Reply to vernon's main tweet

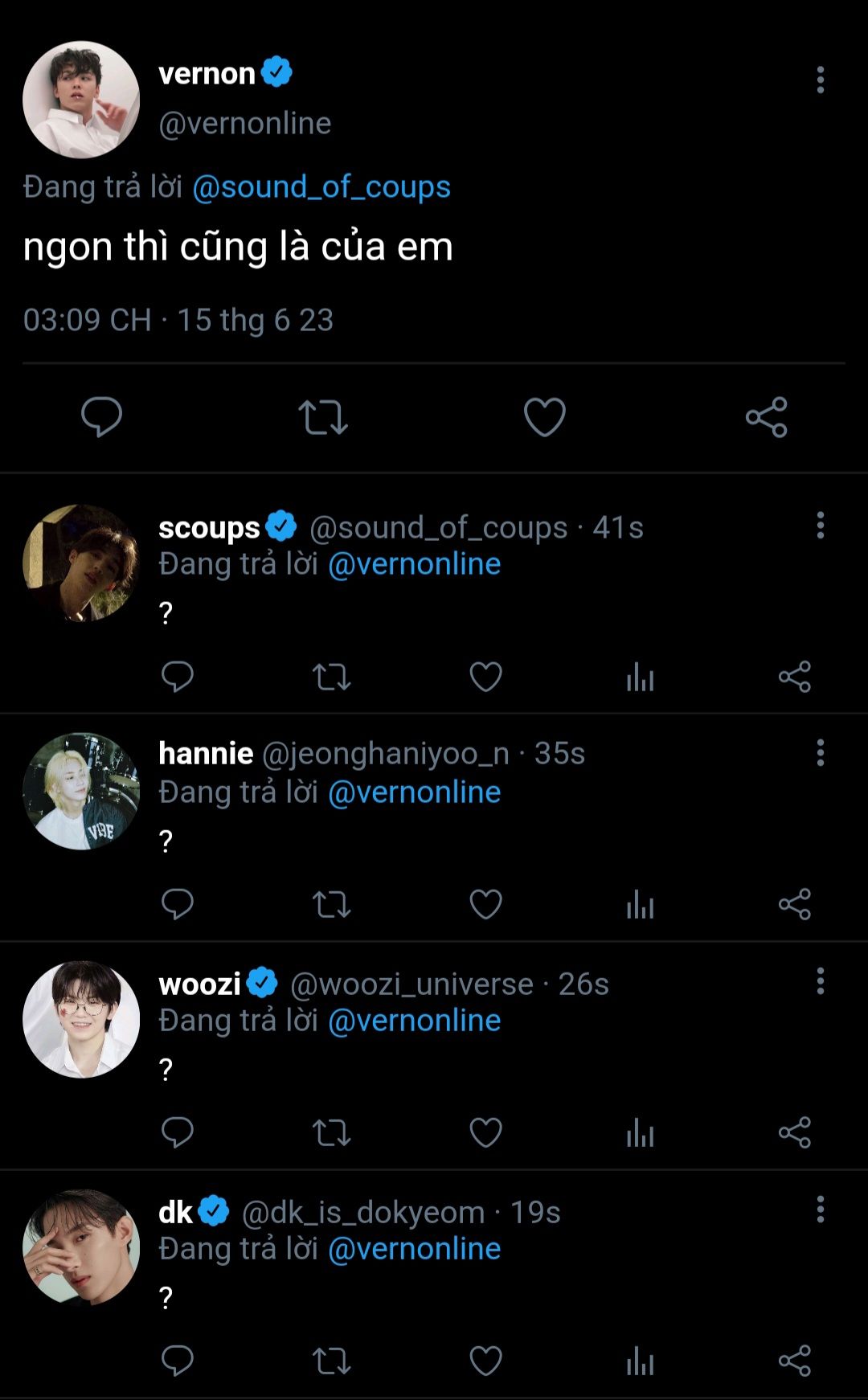(101, 417)
